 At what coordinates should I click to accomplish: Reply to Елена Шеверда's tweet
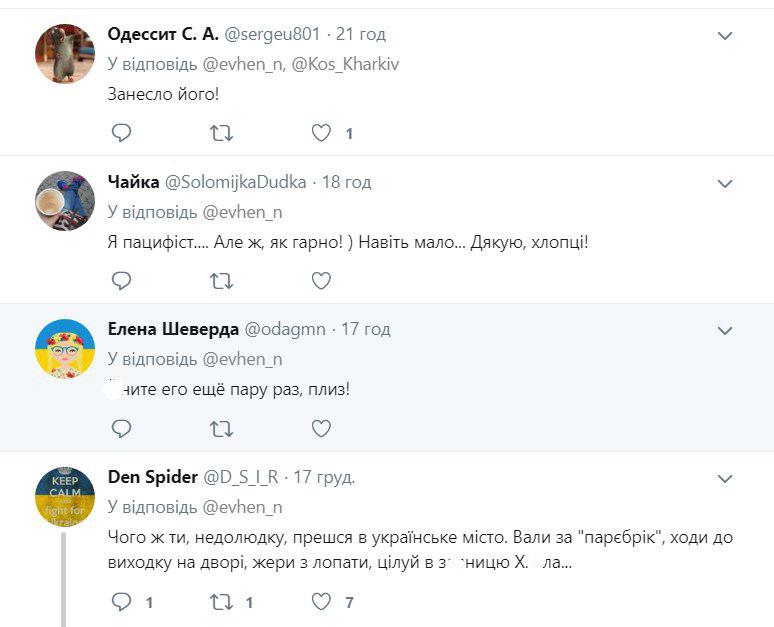(x=121, y=429)
